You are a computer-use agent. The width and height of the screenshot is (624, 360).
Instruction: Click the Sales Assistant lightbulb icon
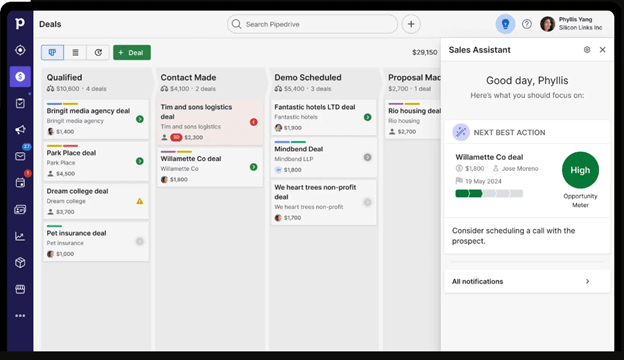[505, 24]
